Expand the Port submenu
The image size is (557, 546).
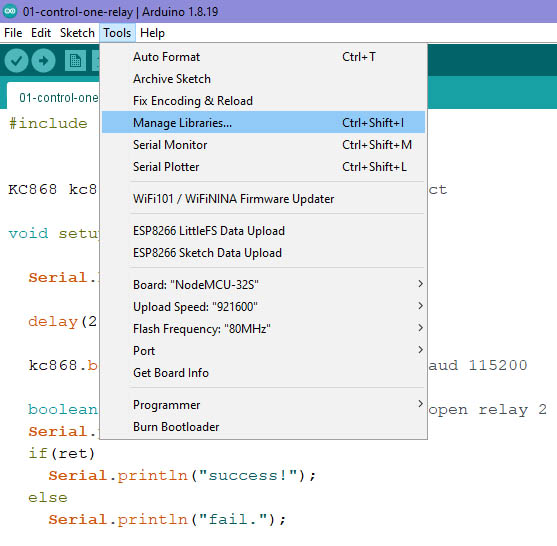click(x=263, y=351)
